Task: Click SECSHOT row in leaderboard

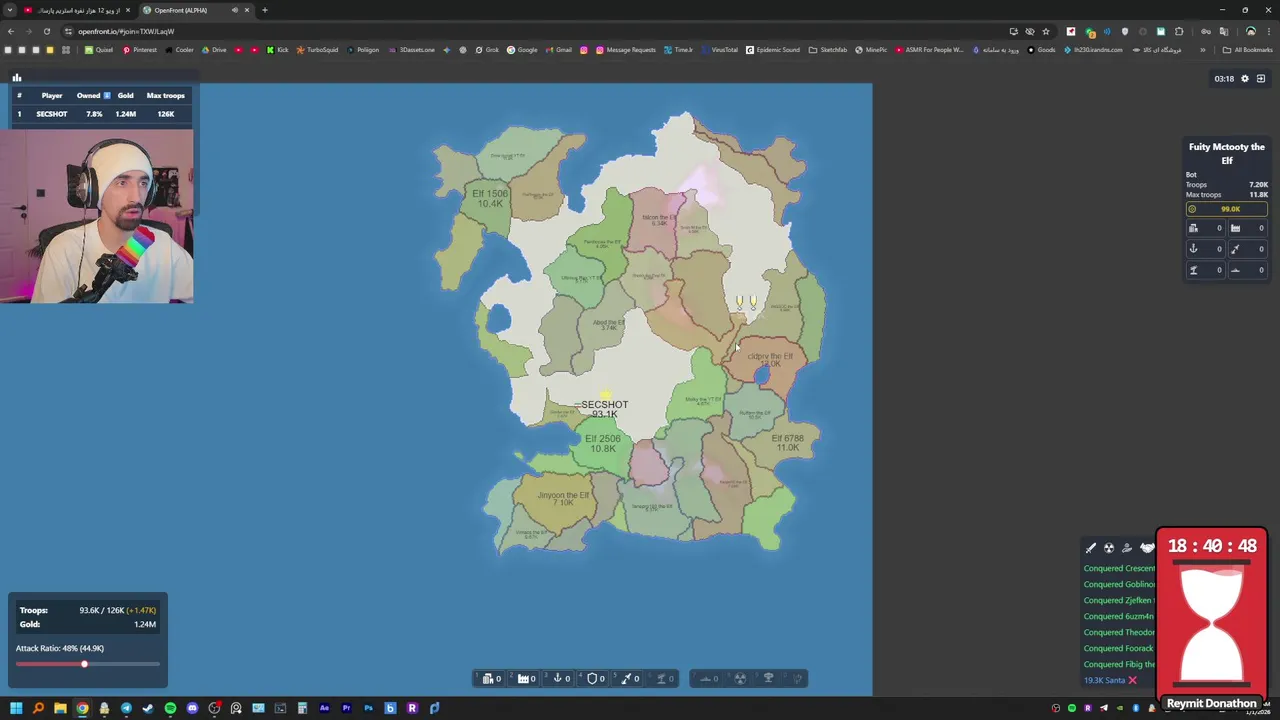Action: 100,114
